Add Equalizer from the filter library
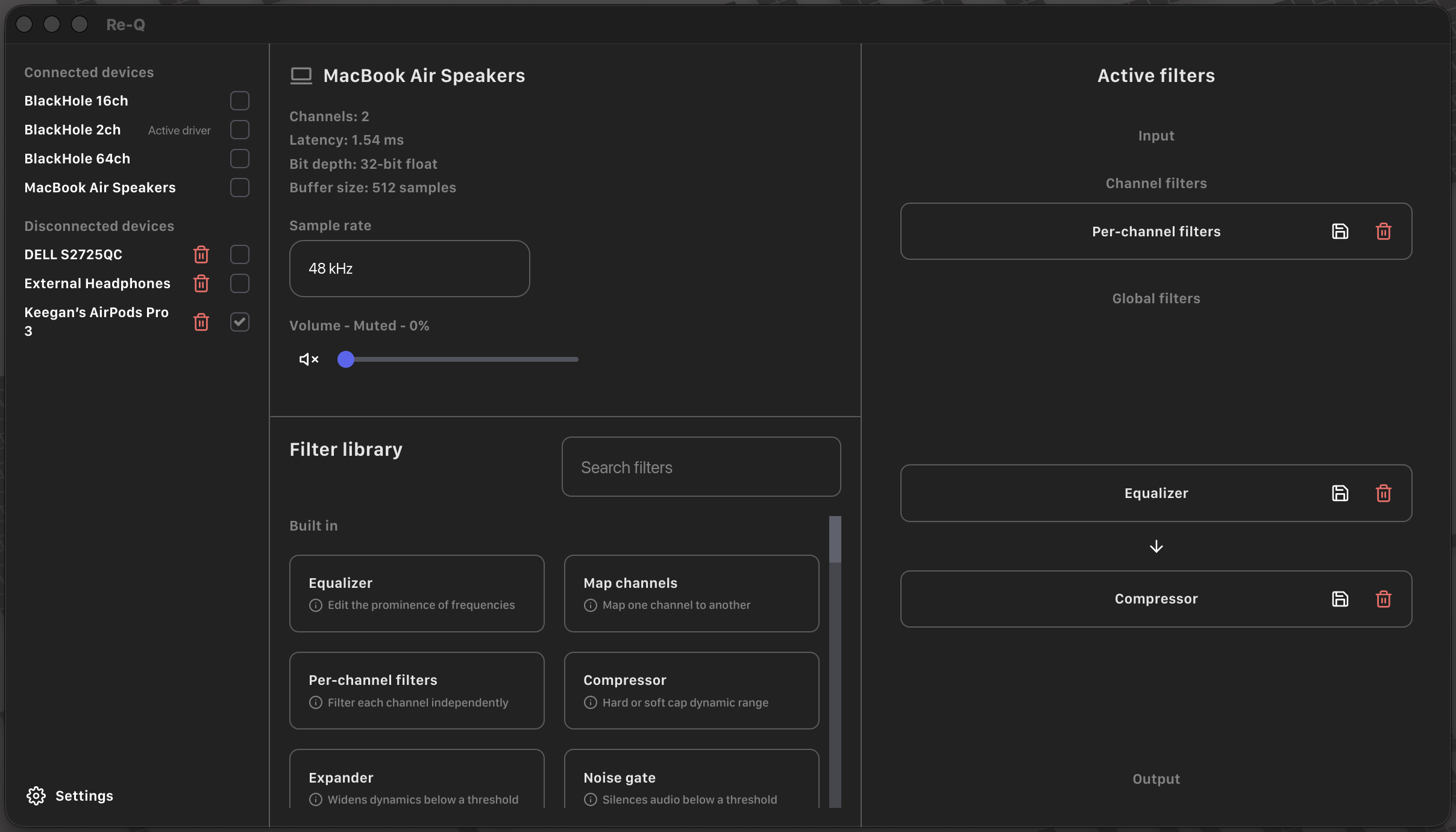 417,594
